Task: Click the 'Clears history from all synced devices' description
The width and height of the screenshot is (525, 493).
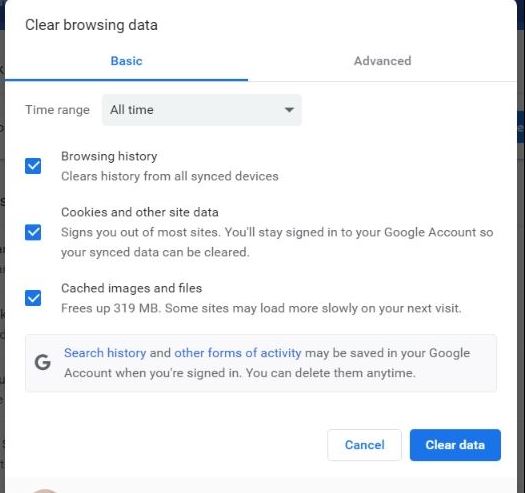Action: (x=170, y=176)
